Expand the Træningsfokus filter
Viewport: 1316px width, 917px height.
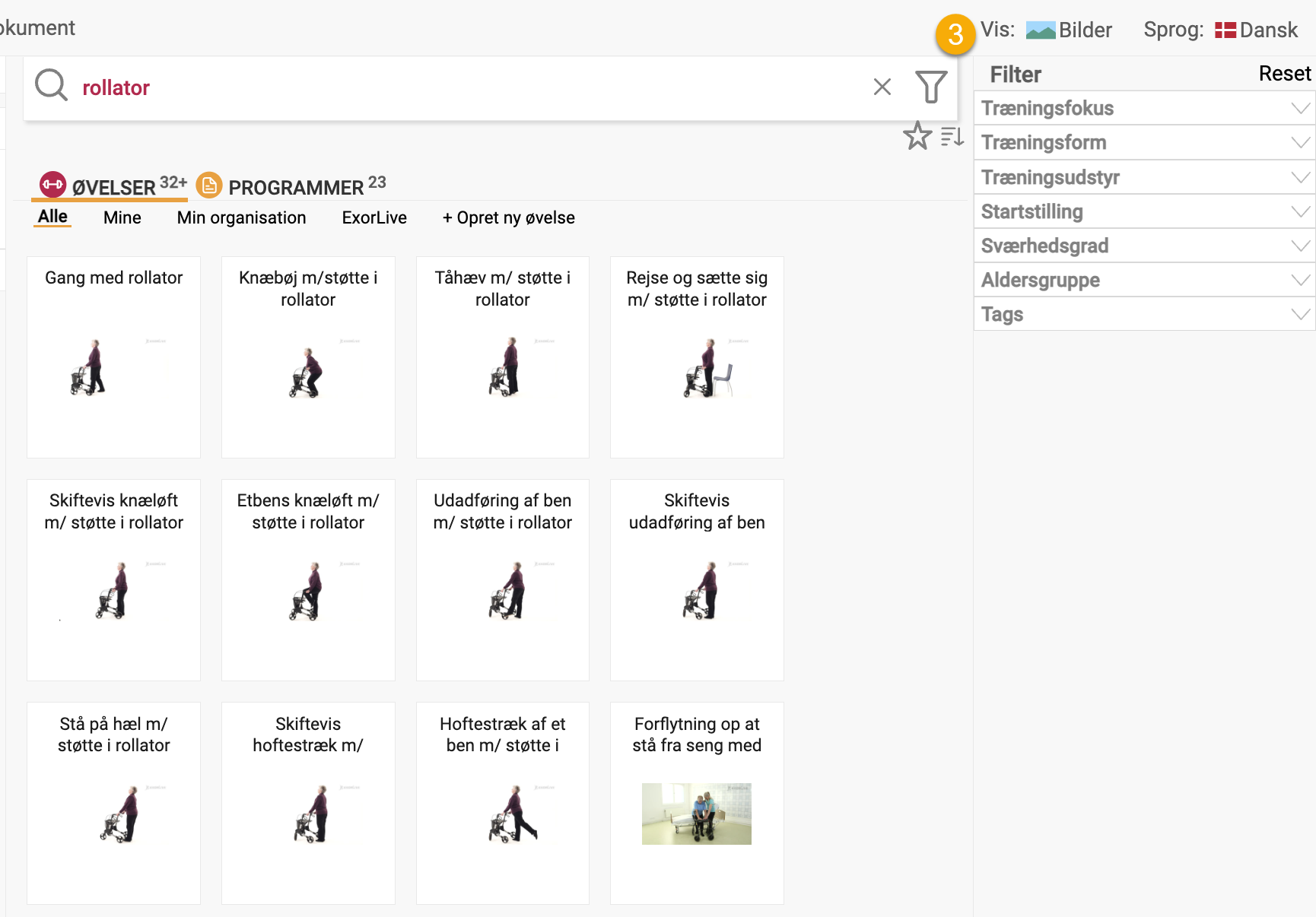coord(1144,108)
